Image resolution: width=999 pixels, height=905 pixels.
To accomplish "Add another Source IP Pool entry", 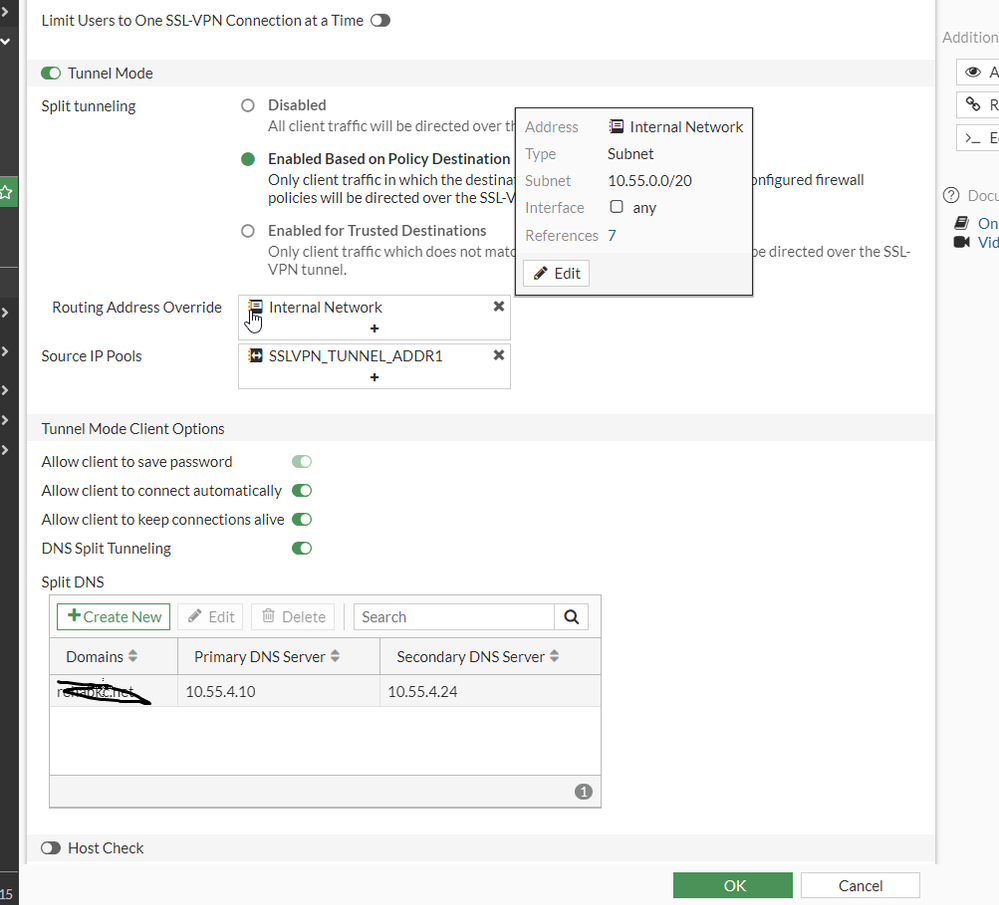I will (x=374, y=377).
